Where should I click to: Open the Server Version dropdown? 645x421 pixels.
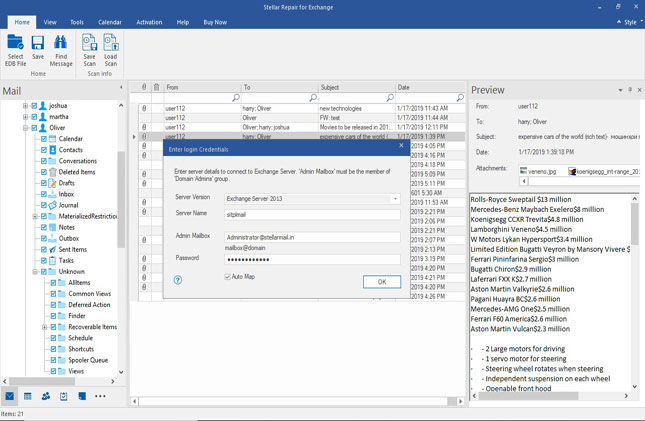[x=395, y=198]
